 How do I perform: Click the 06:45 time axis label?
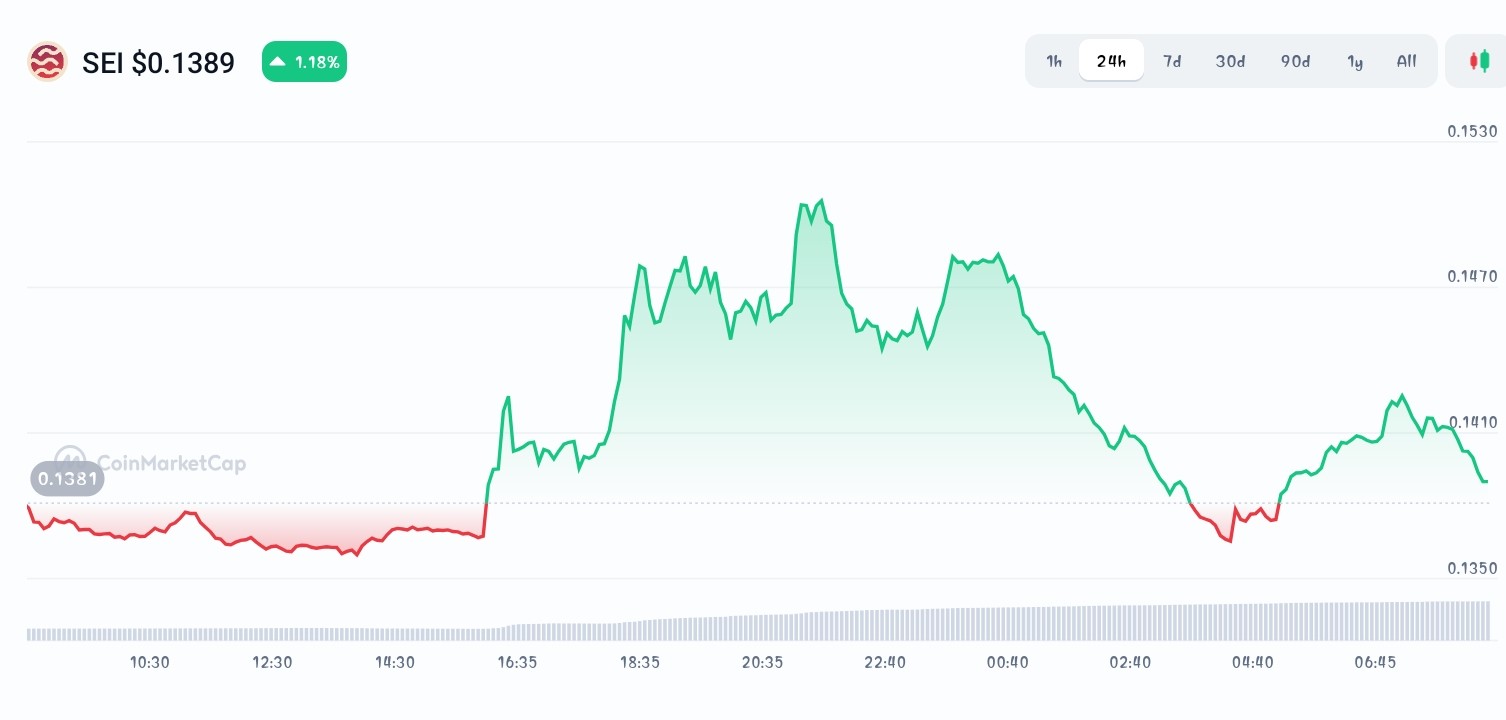pos(1375,662)
